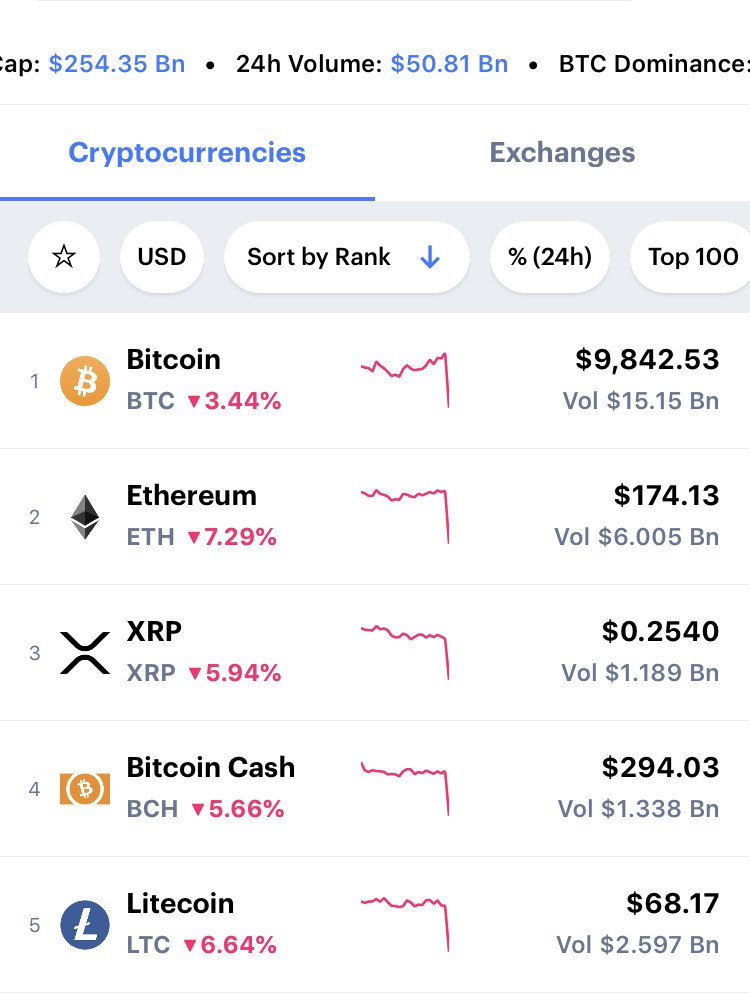Open the 24h Volume $50.81 Bn link
Image resolution: width=750 pixels, height=995 pixels.
[x=449, y=64]
